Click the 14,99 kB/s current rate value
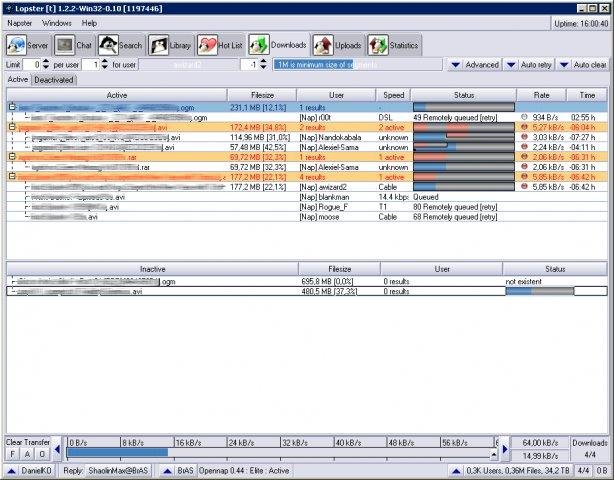This screenshot has height=480, width=614. 540,456
